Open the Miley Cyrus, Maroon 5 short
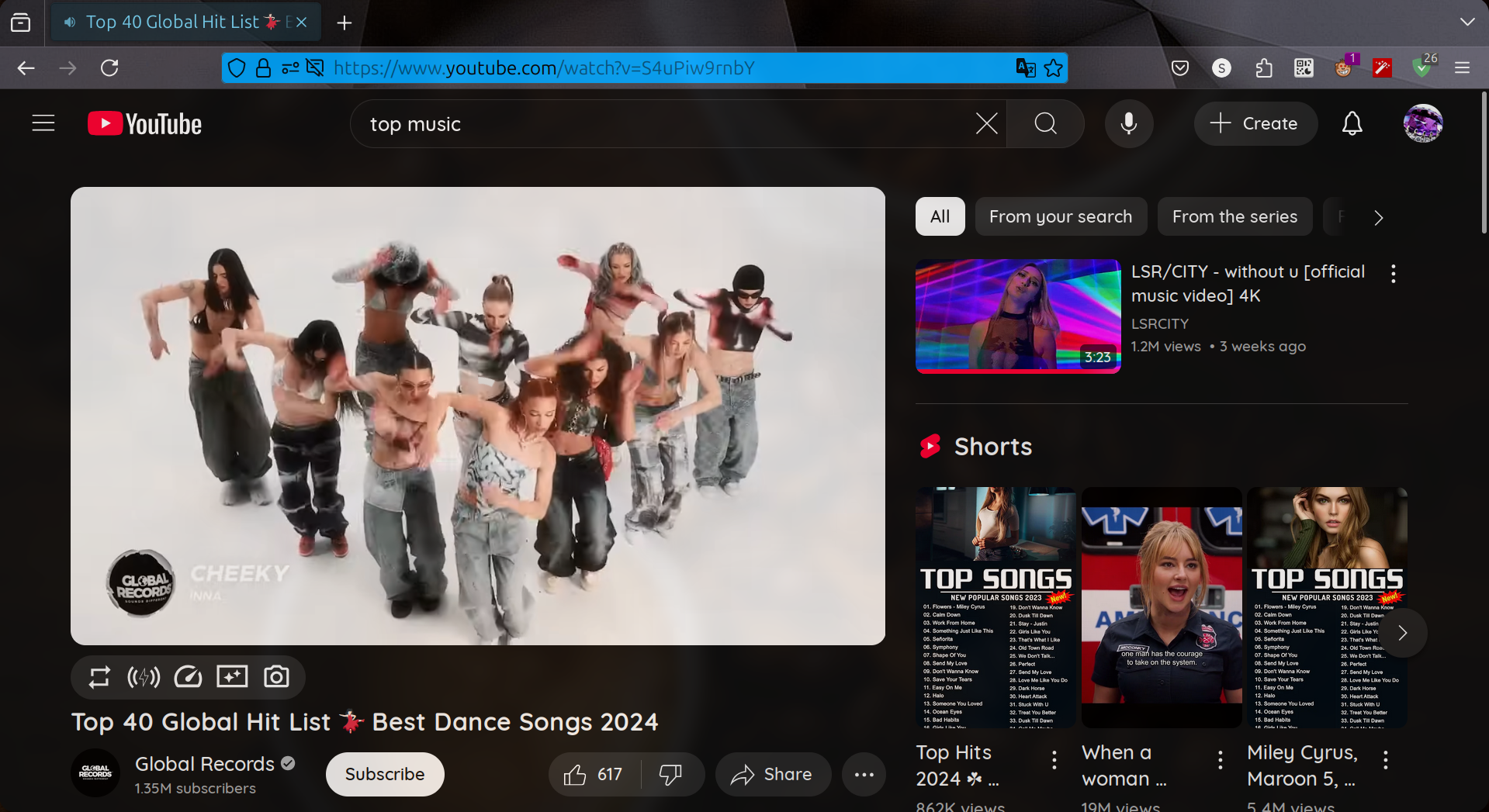This screenshot has height=812, width=1489. tap(1327, 607)
